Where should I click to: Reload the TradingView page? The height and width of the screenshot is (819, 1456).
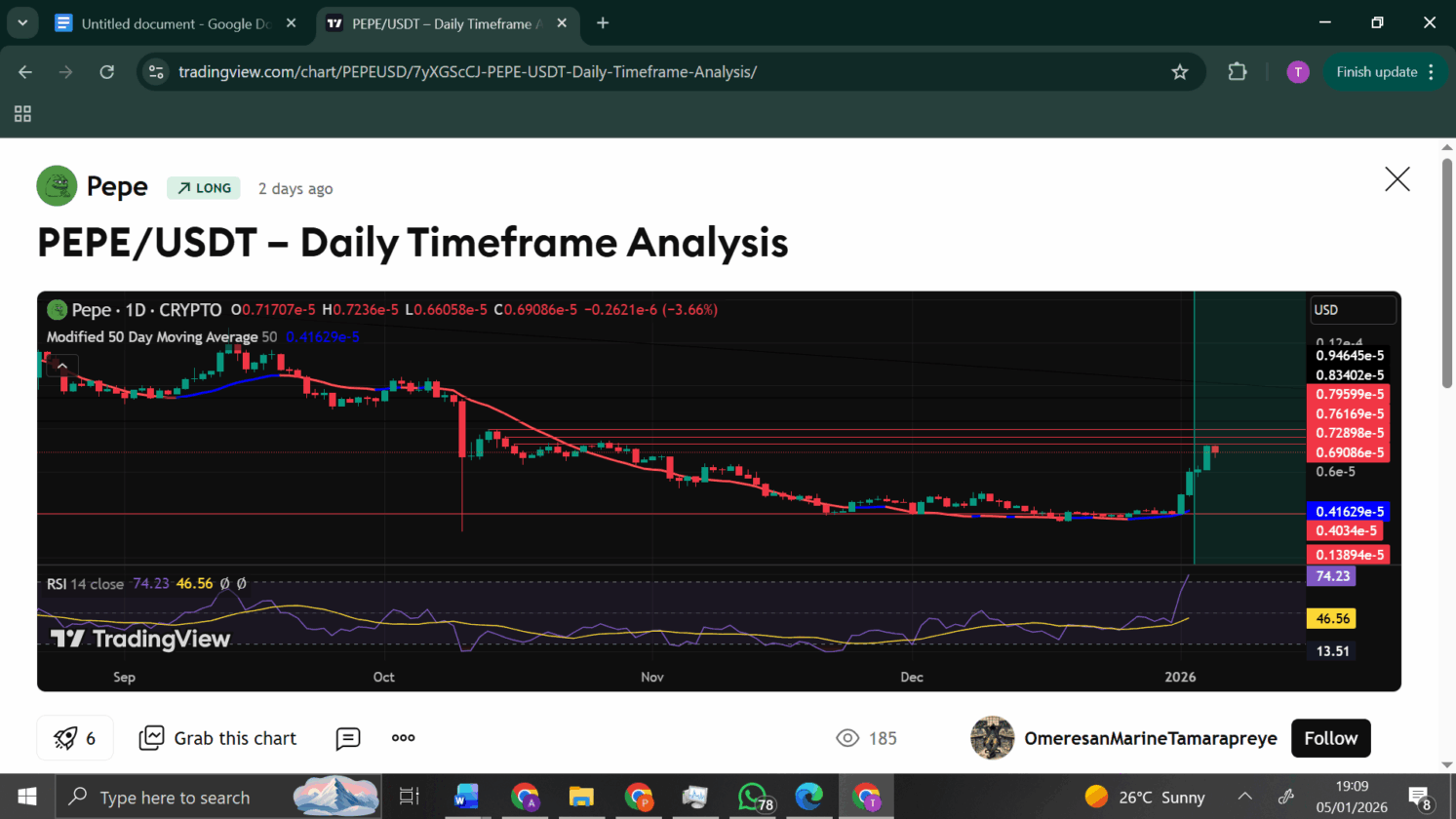pyautogui.click(x=107, y=72)
